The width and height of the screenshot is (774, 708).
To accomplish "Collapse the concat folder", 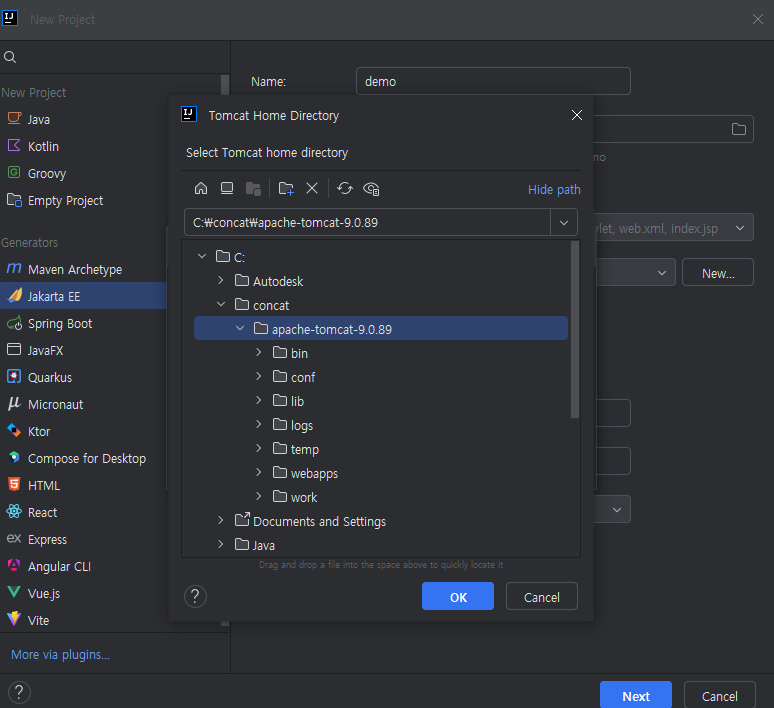I will [221, 305].
